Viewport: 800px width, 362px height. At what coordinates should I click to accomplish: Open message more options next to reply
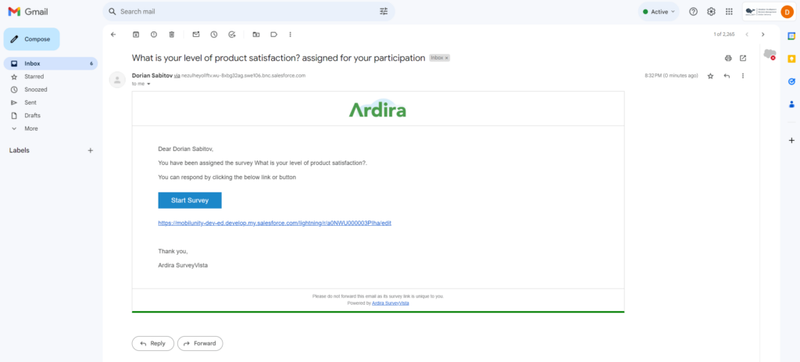[743, 76]
